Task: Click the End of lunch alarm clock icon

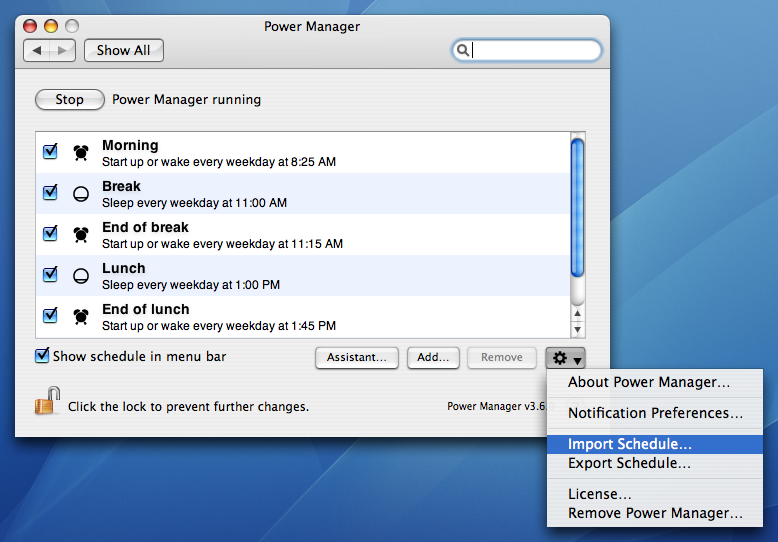Action: [81, 316]
